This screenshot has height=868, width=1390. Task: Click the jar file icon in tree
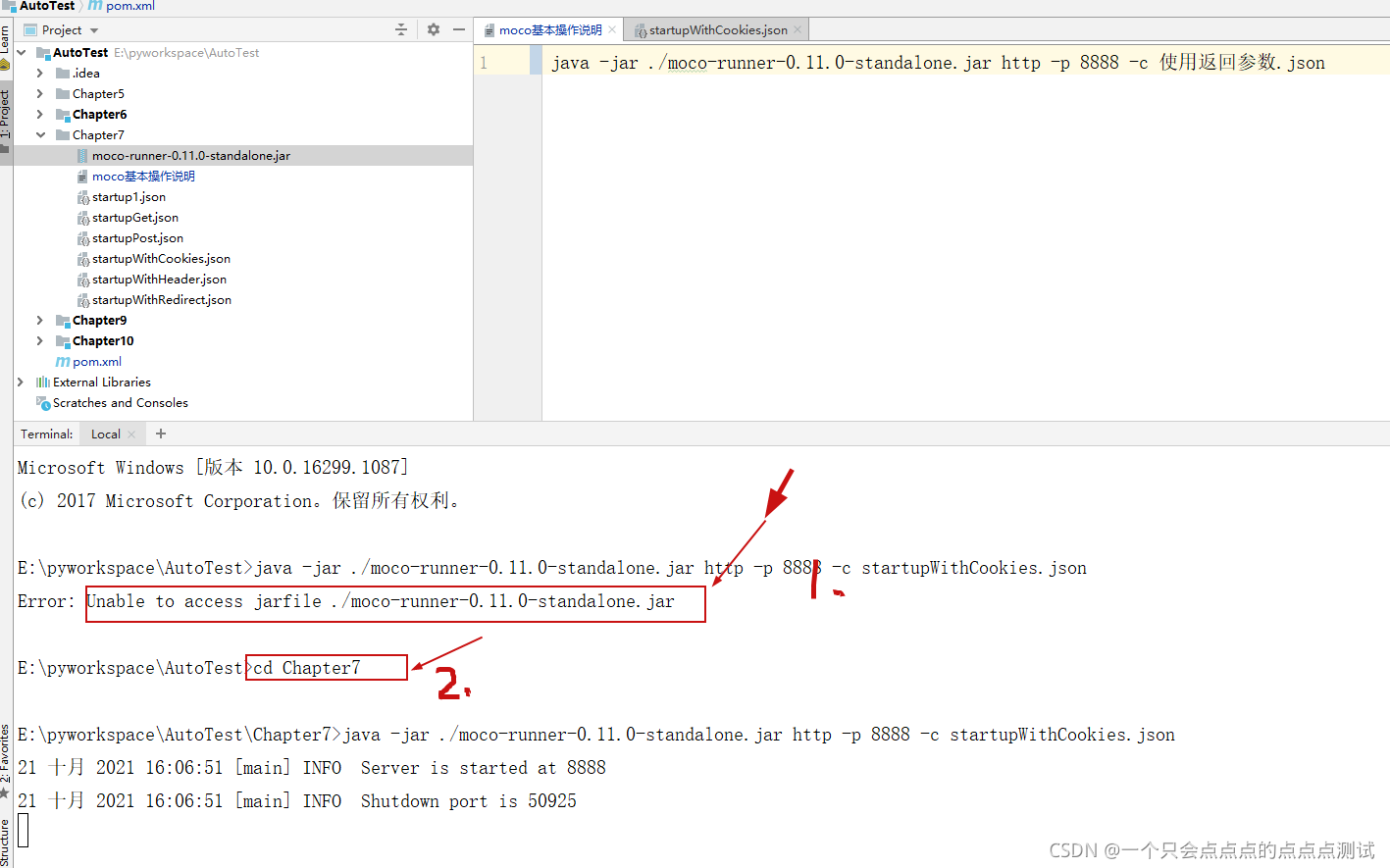click(x=82, y=155)
